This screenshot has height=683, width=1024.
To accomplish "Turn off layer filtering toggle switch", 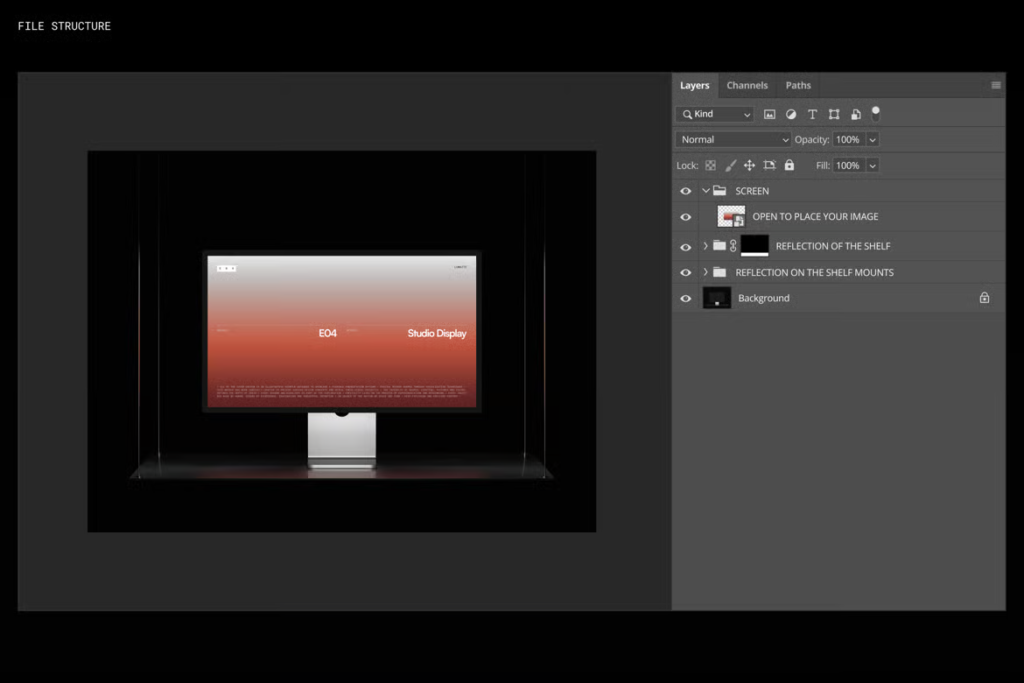I will click(876, 113).
